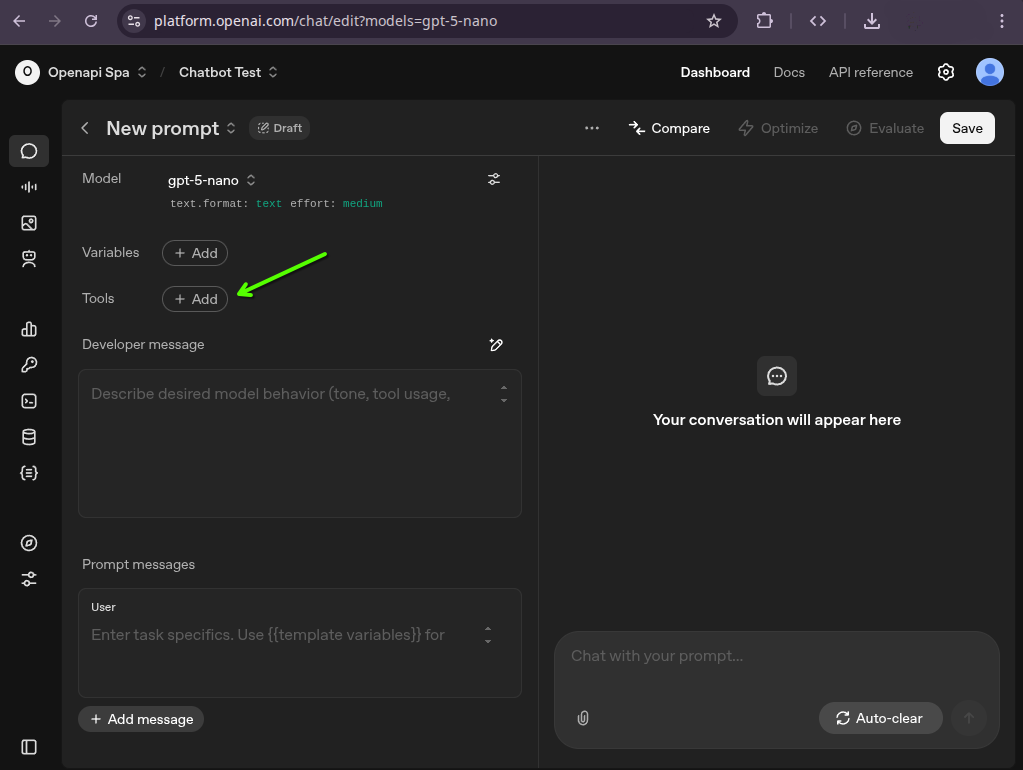Save the current prompt
The height and width of the screenshot is (770, 1023).
pyautogui.click(x=966, y=128)
